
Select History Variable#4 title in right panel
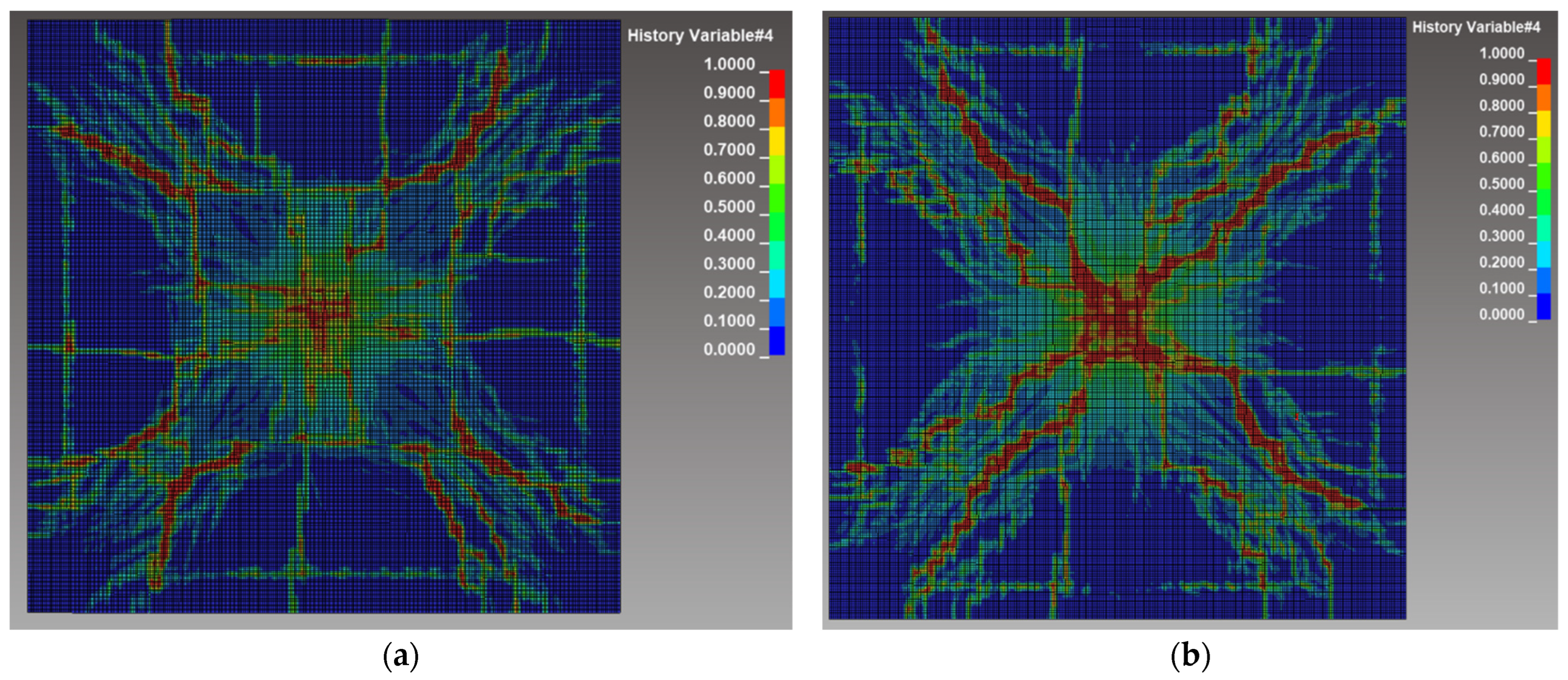1476,27
